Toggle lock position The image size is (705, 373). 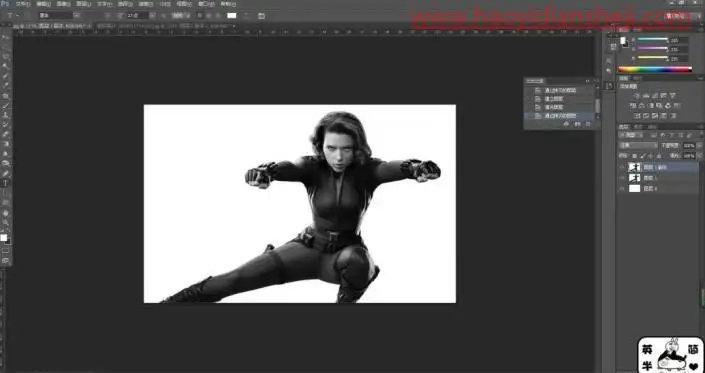coord(651,156)
